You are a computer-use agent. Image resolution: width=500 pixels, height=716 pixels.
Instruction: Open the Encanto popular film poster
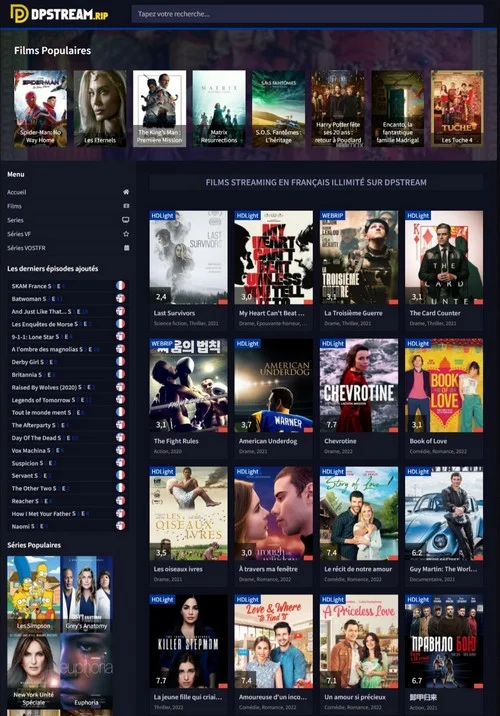coord(398,108)
